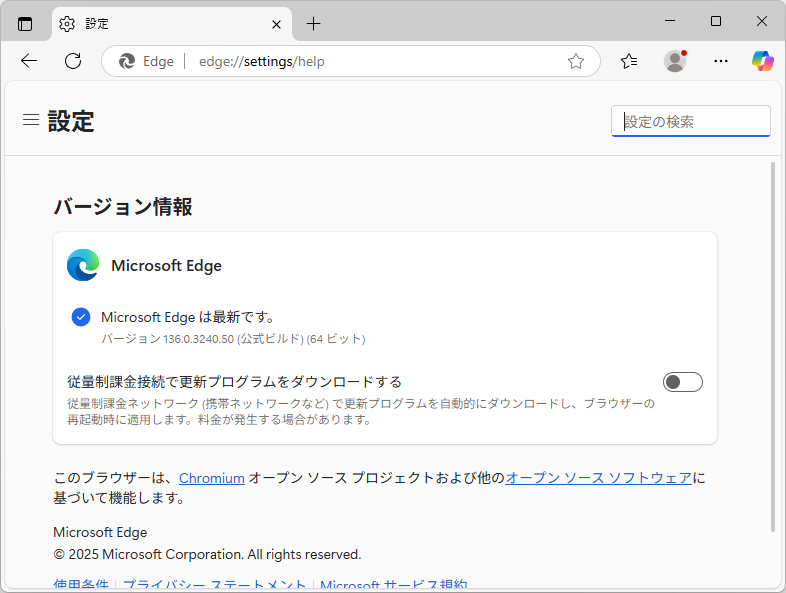Toggle 従量制課金接続で更新プログラムをダウンロードする switch
This screenshot has width=786, height=593.
tap(683, 382)
